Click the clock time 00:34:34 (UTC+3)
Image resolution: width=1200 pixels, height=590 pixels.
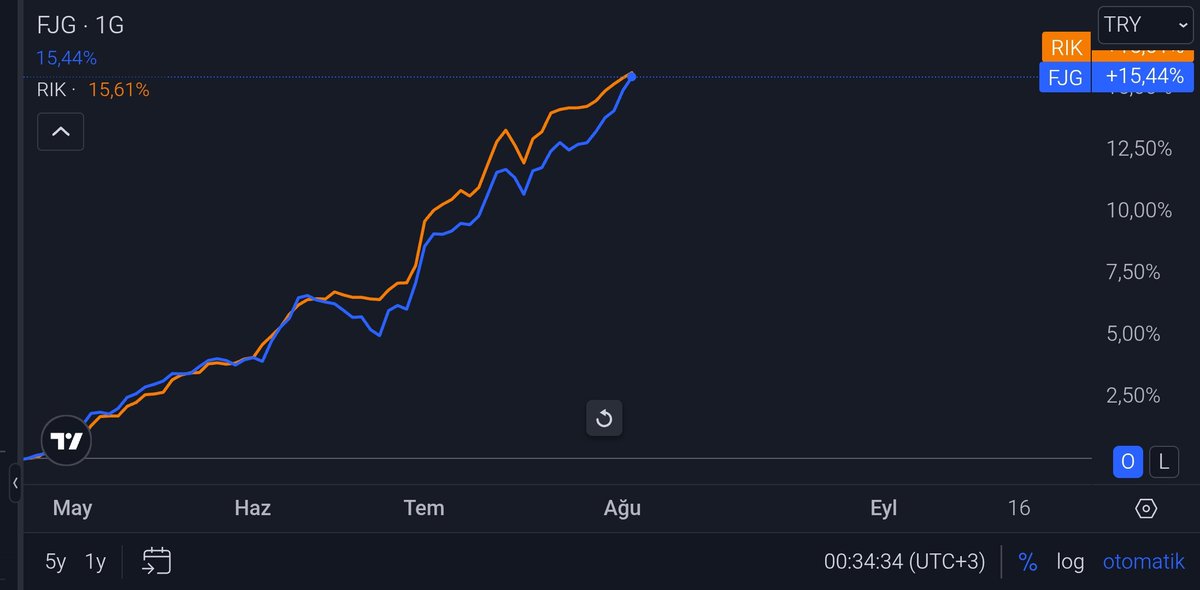point(904,562)
